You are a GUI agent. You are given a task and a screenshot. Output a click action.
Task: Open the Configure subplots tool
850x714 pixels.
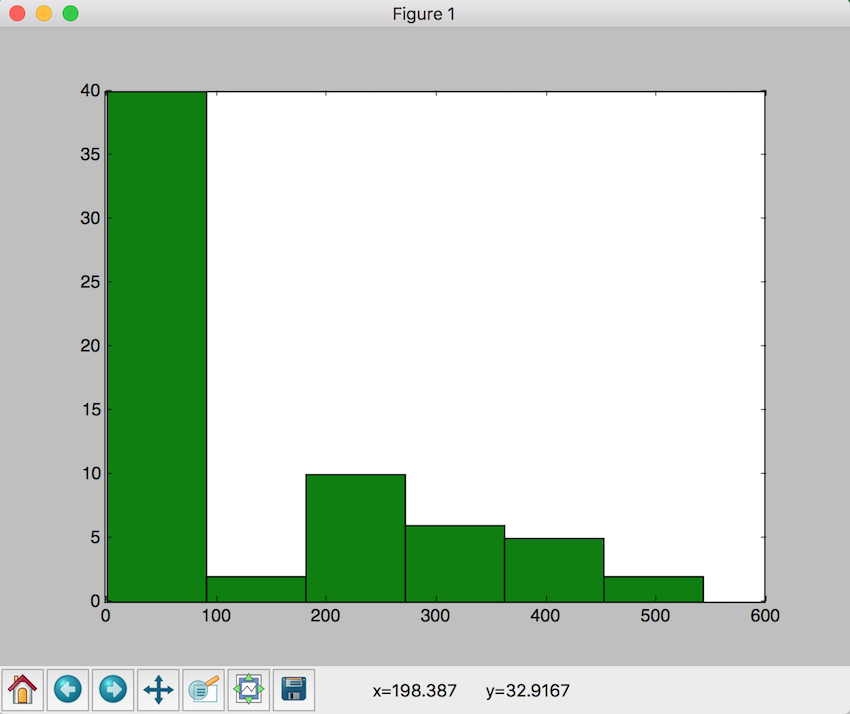[x=249, y=690]
